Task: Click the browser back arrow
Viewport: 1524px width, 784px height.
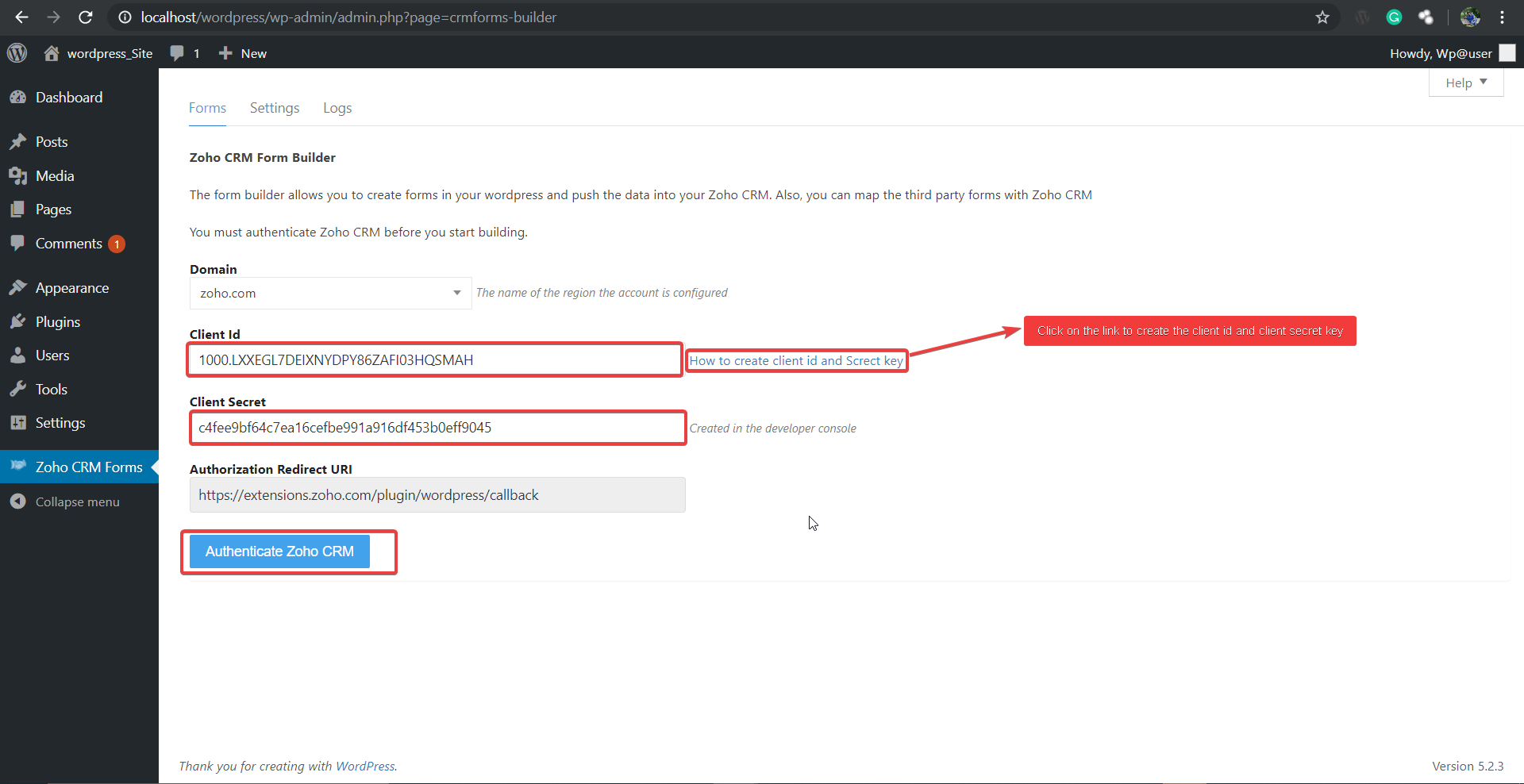Action: (x=21, y=17)
